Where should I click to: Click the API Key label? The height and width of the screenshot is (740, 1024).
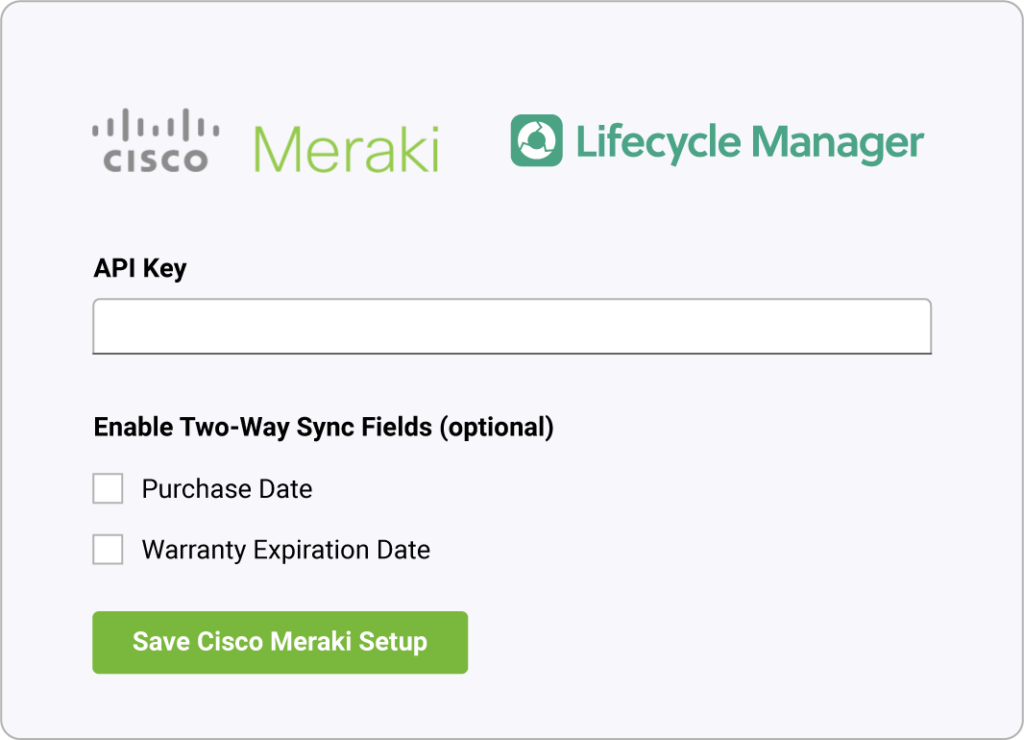(x=139, y=268)
